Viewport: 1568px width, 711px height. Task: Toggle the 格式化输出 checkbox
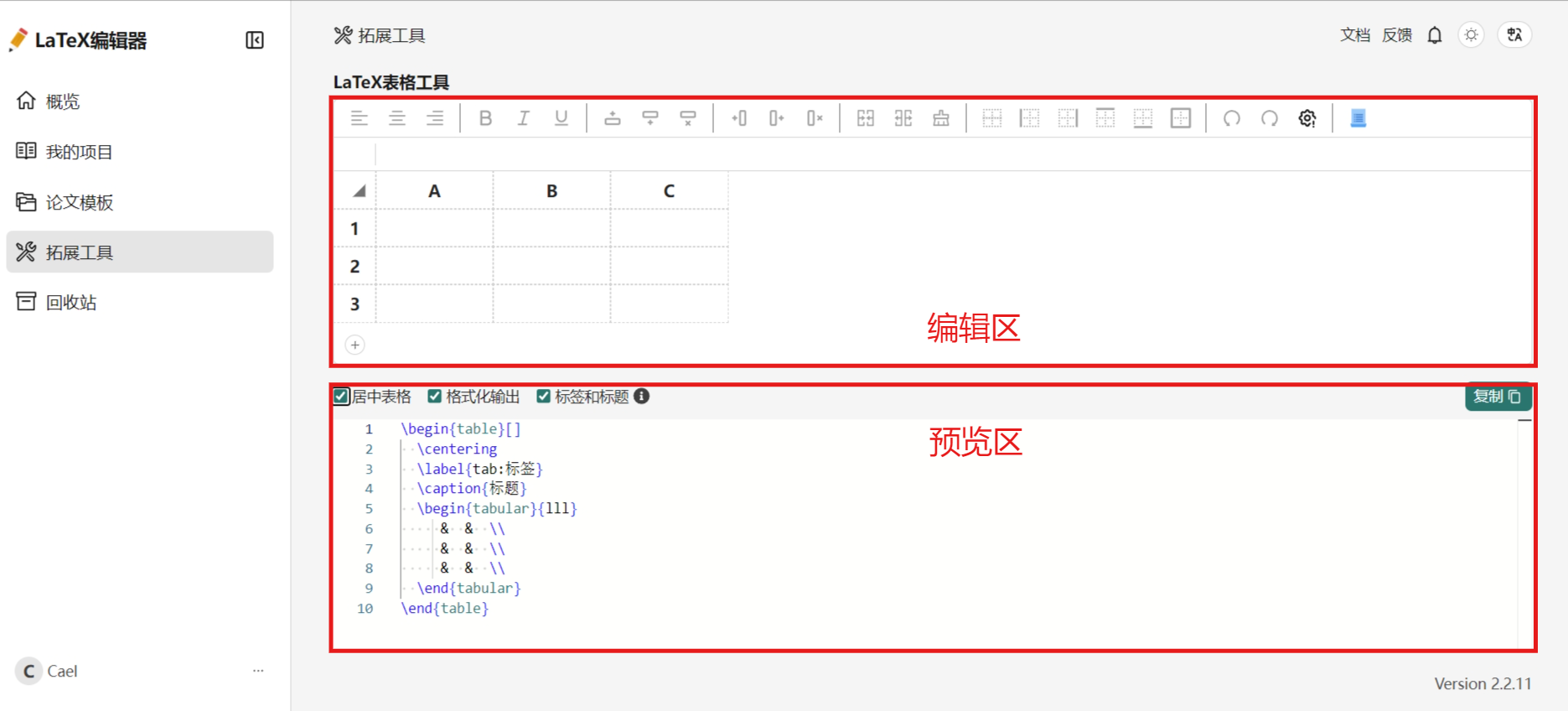click(x=434, y=397)
